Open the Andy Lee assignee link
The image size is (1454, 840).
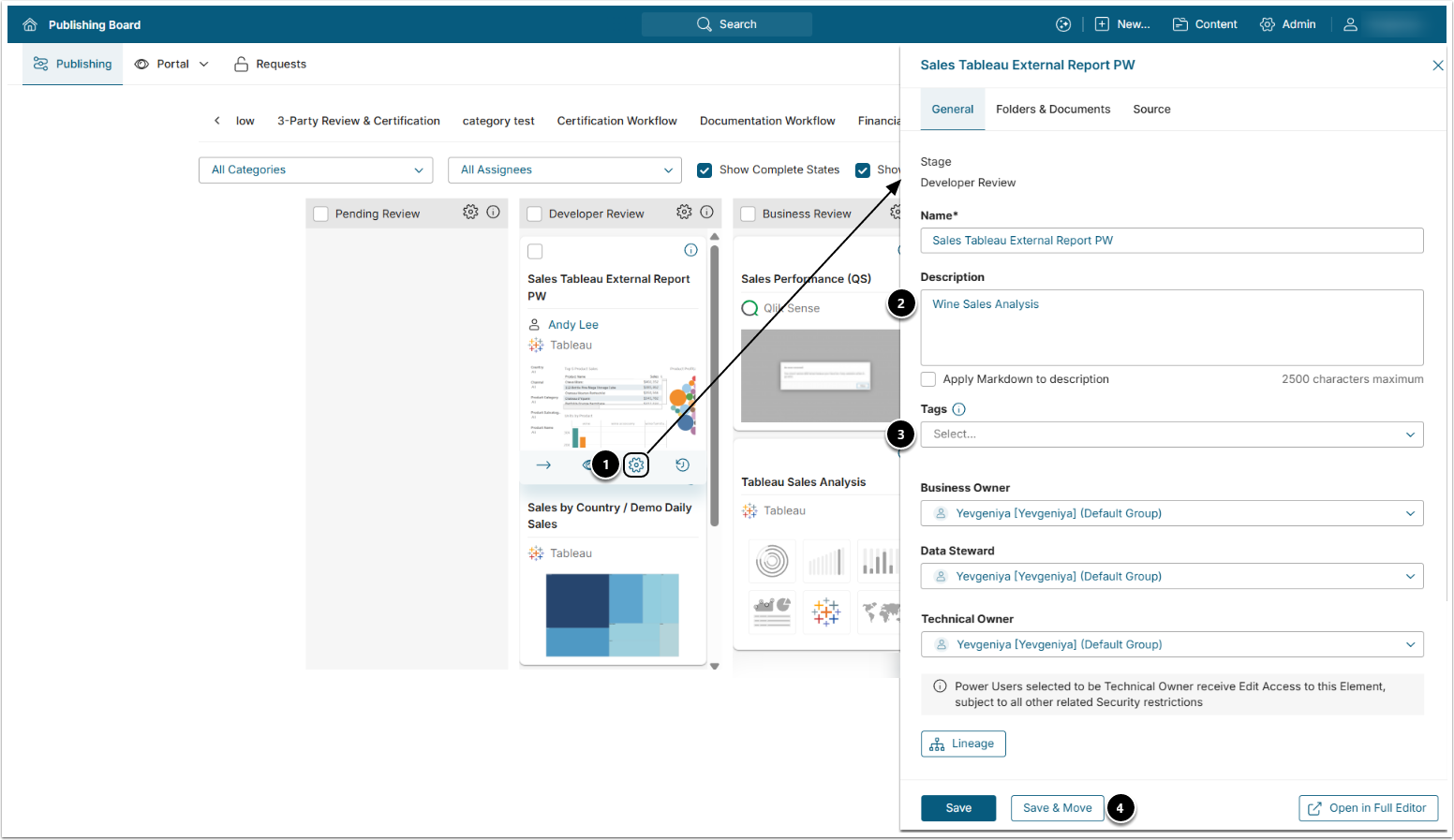(x=573, y=325)
